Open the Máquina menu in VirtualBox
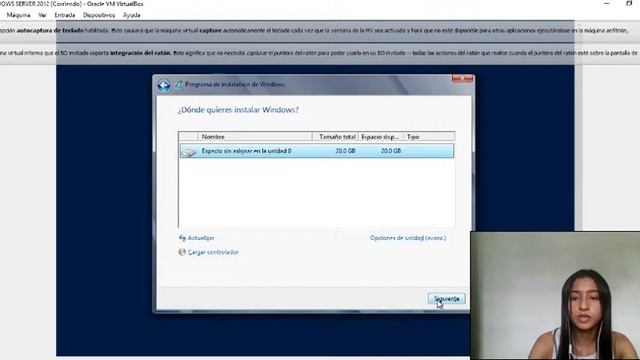Screen dimensions: 640x360 coord(18,15)
